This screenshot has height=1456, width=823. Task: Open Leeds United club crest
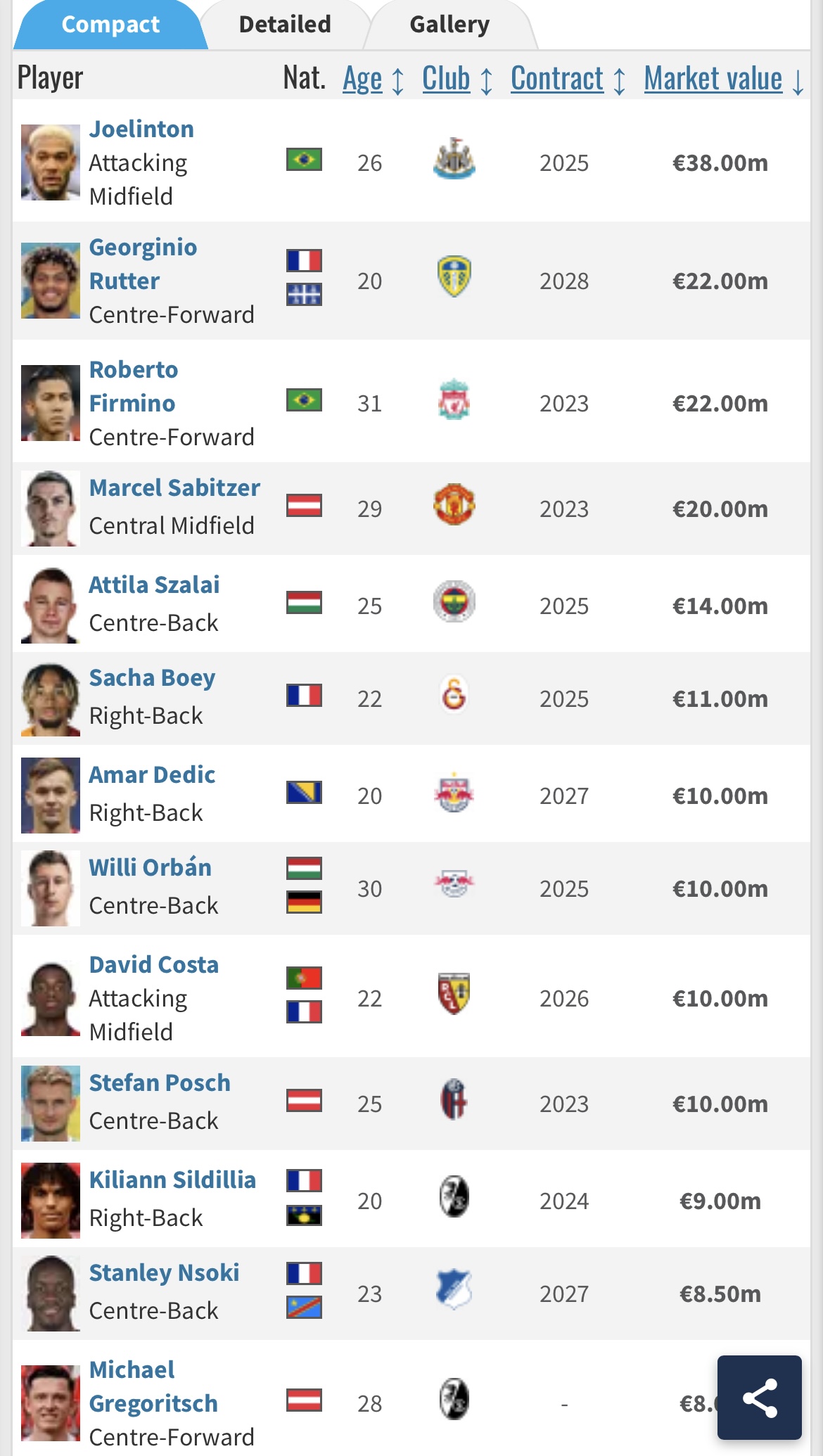coord(454,276)
